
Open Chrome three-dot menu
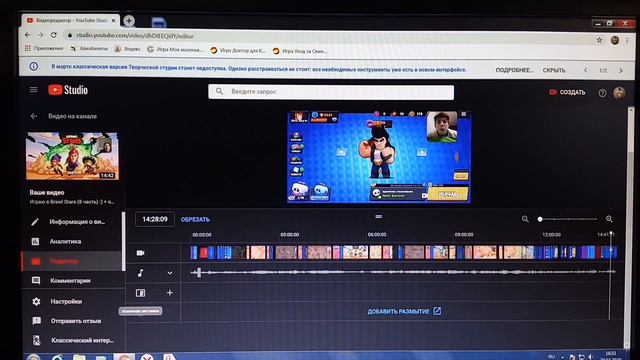coord(627,40)
